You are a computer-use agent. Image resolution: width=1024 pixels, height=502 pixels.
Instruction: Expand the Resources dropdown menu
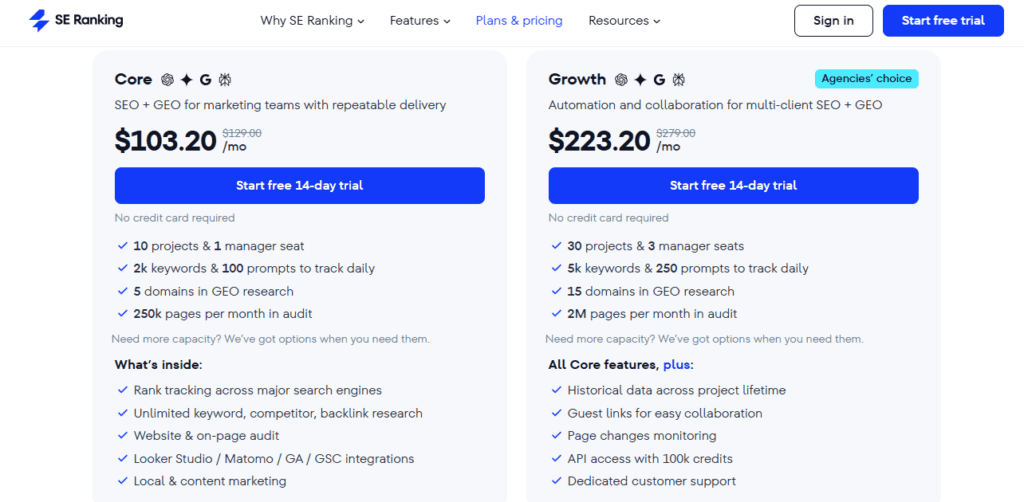(x=624, y=21)
